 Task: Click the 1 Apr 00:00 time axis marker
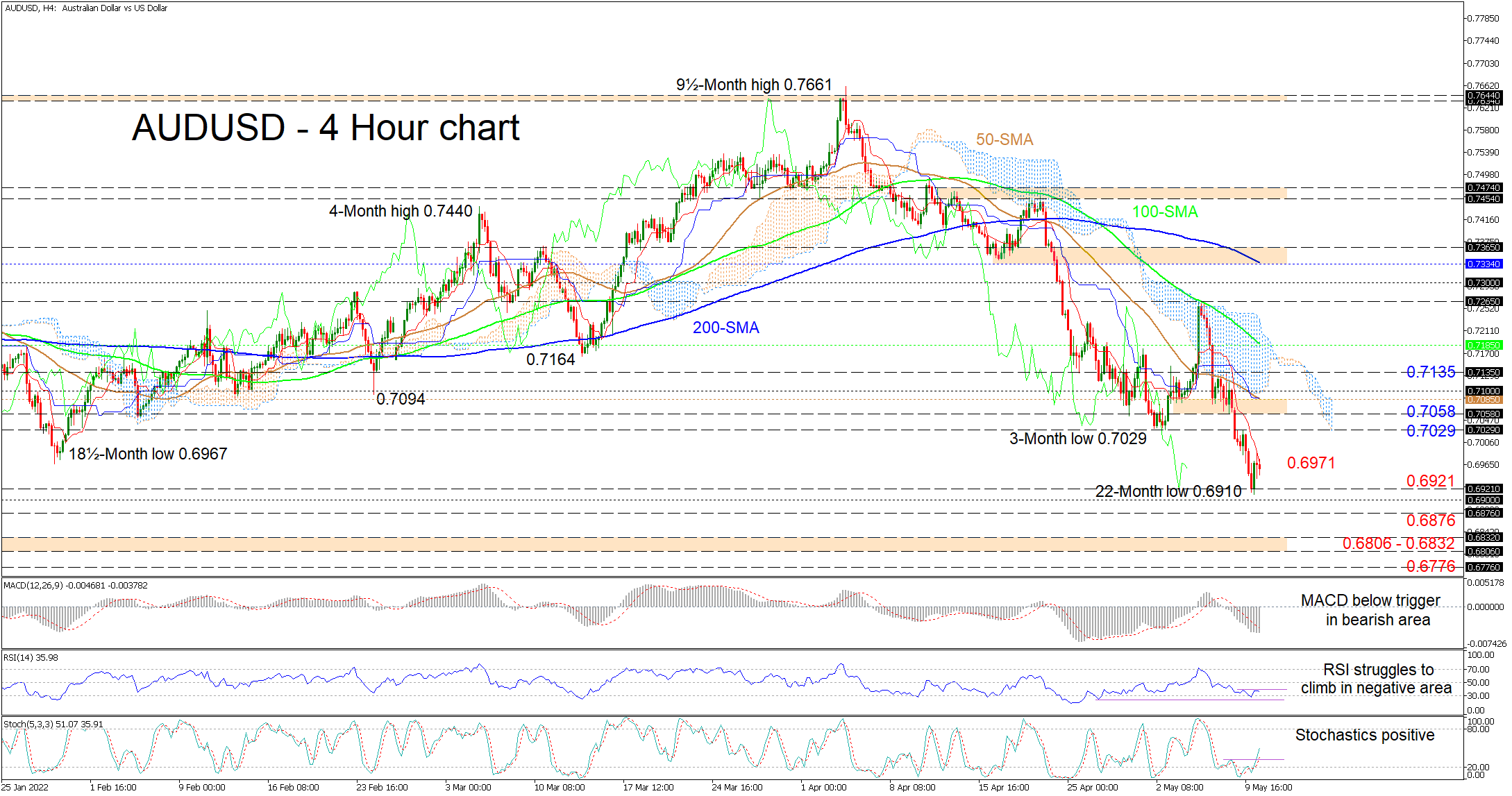(x=823, y=787)
